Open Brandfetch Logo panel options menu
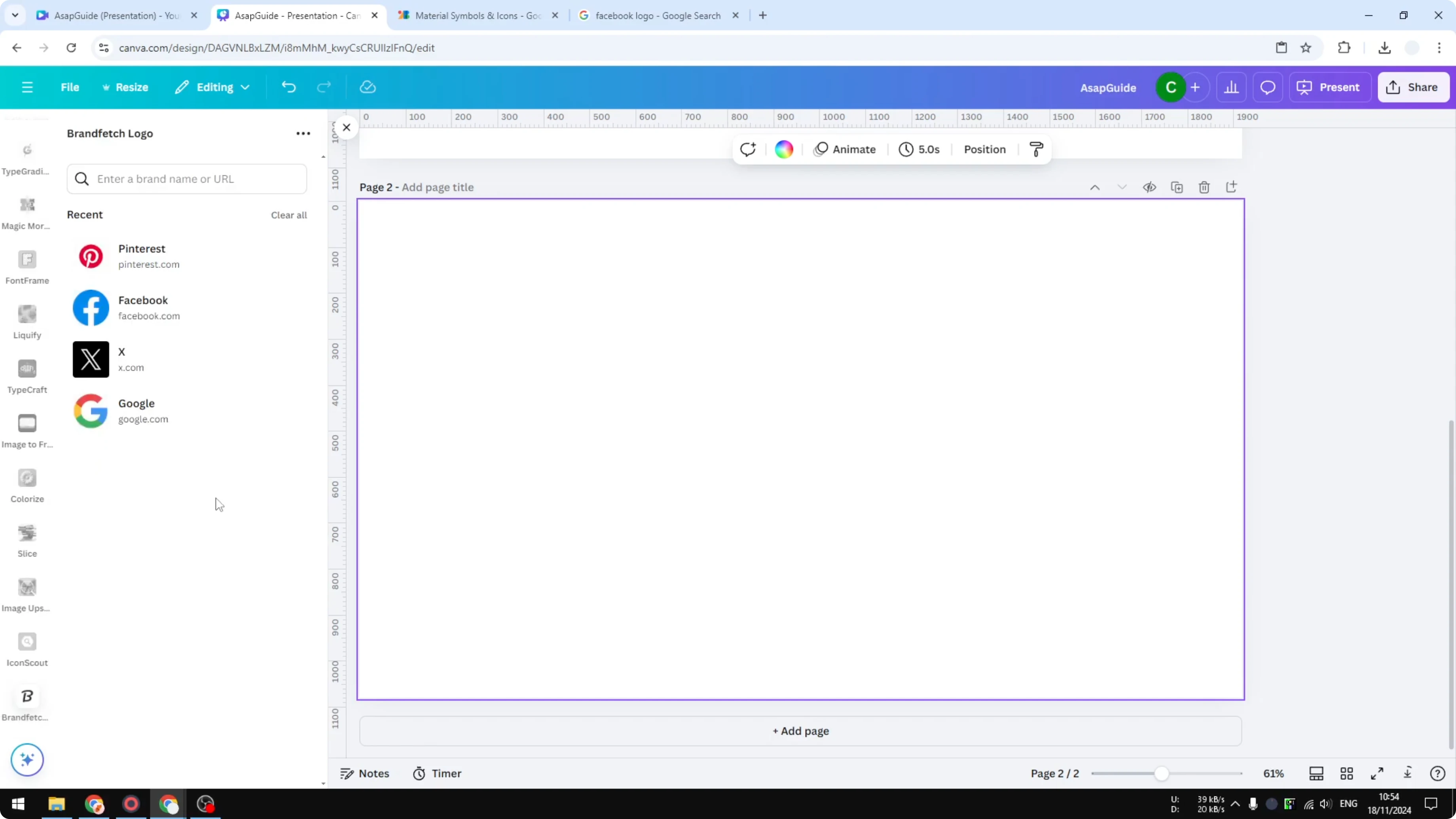This screenshot has width=1456, height=819. pyautogui.click(x=303, y=133)
